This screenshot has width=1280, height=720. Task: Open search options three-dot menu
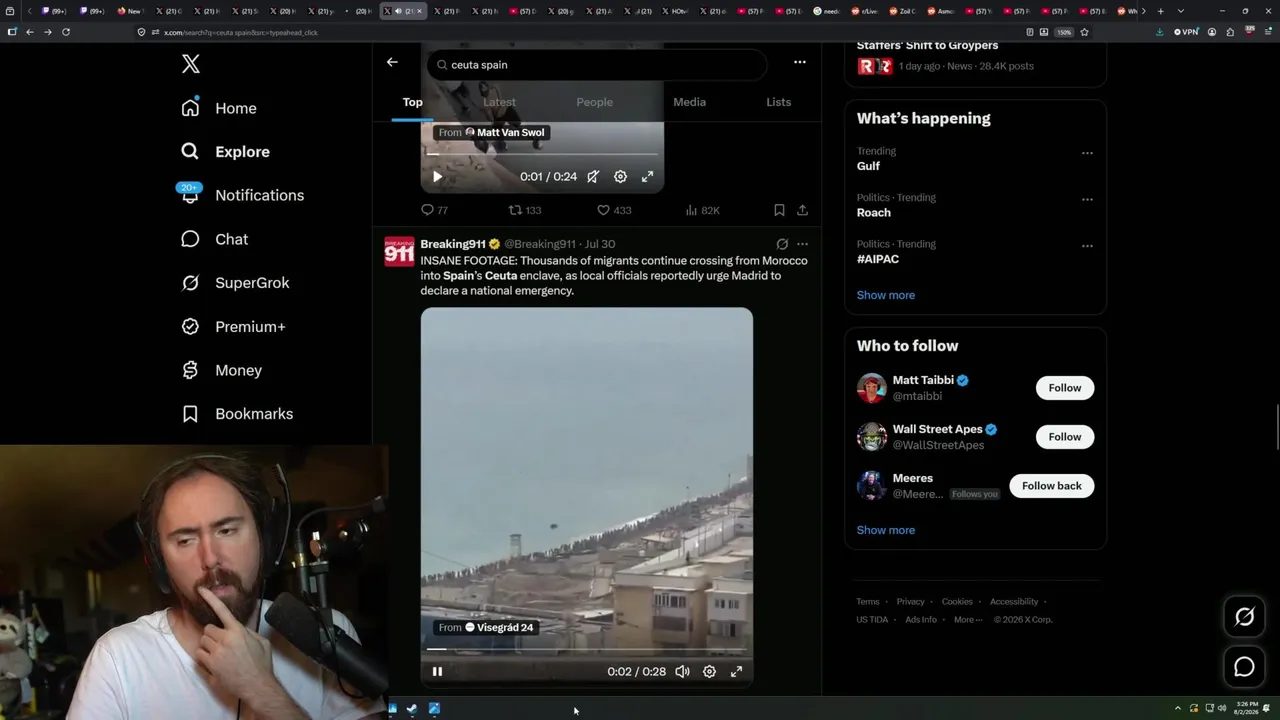(x=800, y=62)
